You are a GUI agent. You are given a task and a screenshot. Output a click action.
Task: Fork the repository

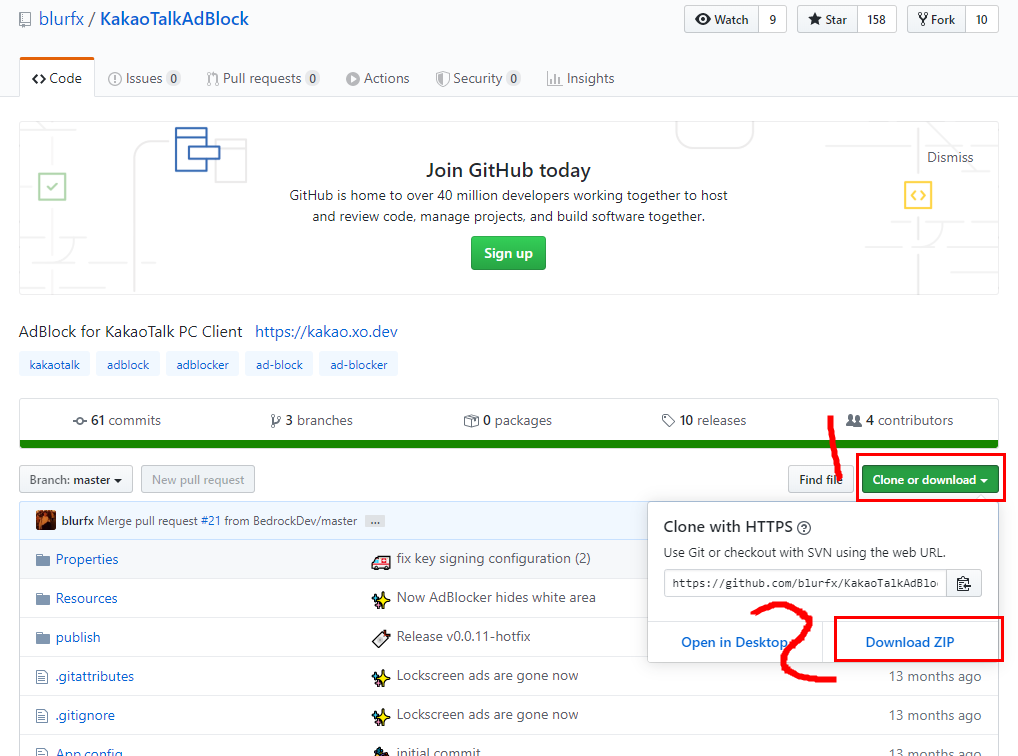point(936,19)
